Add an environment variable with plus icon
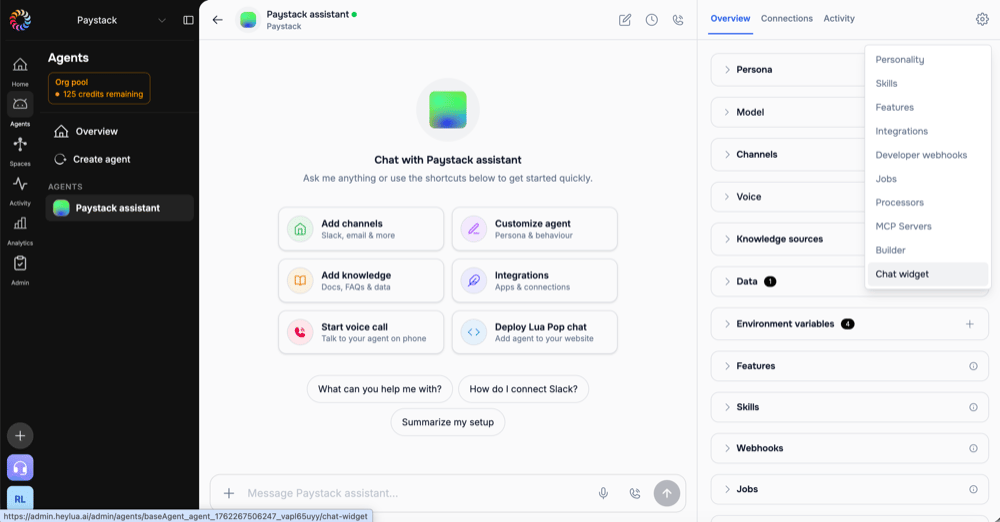The image size is (1000, 522). (969, 324)
